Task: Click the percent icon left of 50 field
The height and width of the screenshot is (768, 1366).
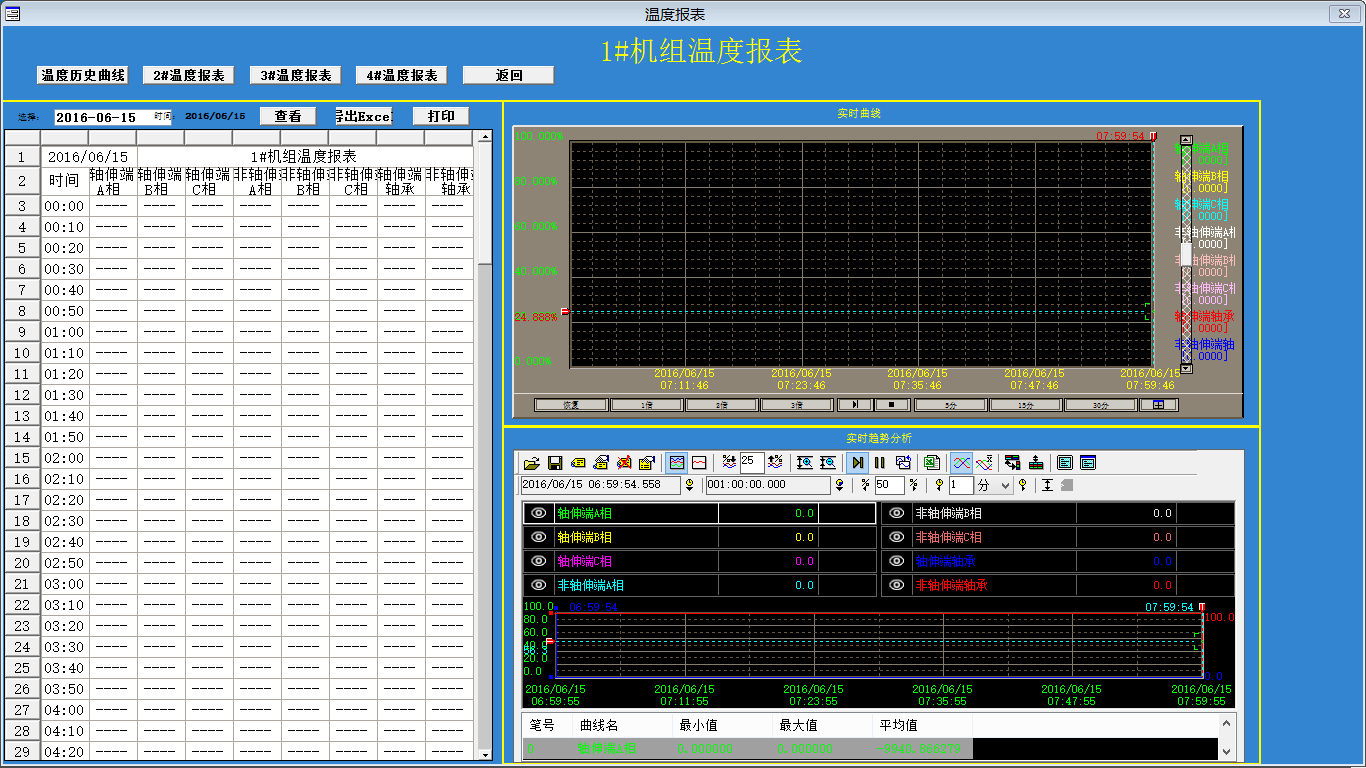Action: [x=865, y=485]
